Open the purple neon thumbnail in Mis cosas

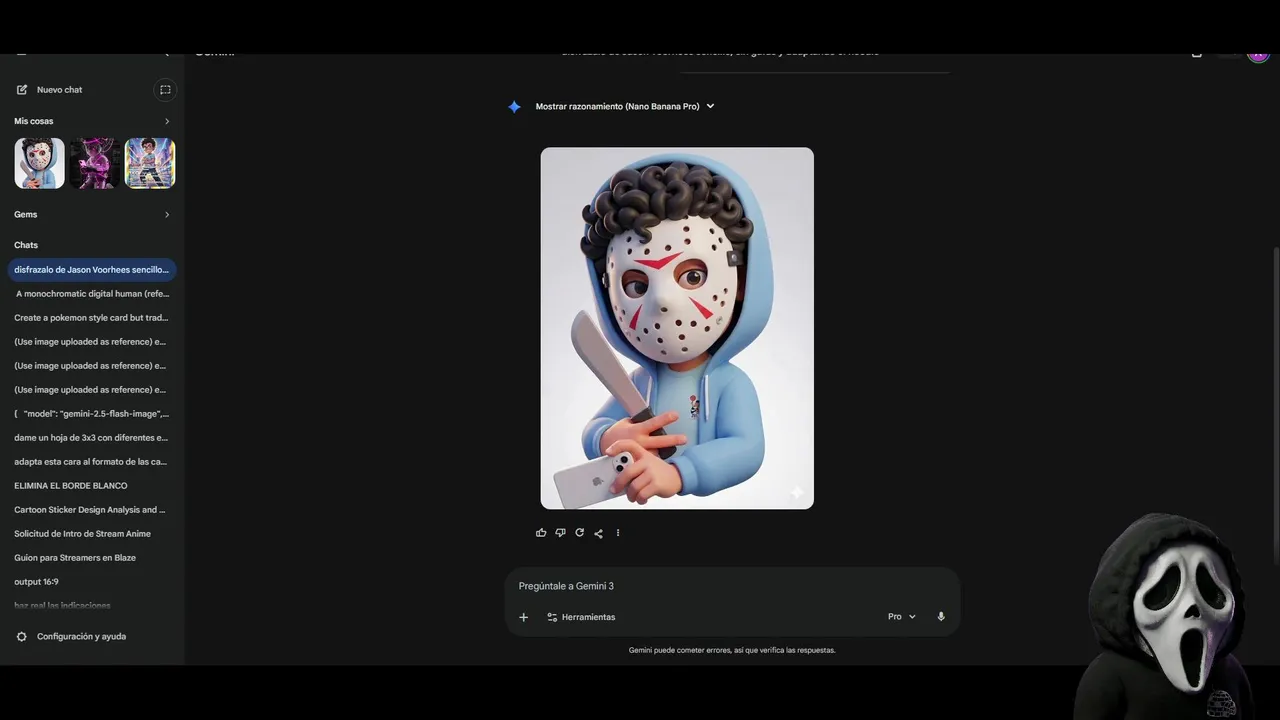[x=95, y=163]
